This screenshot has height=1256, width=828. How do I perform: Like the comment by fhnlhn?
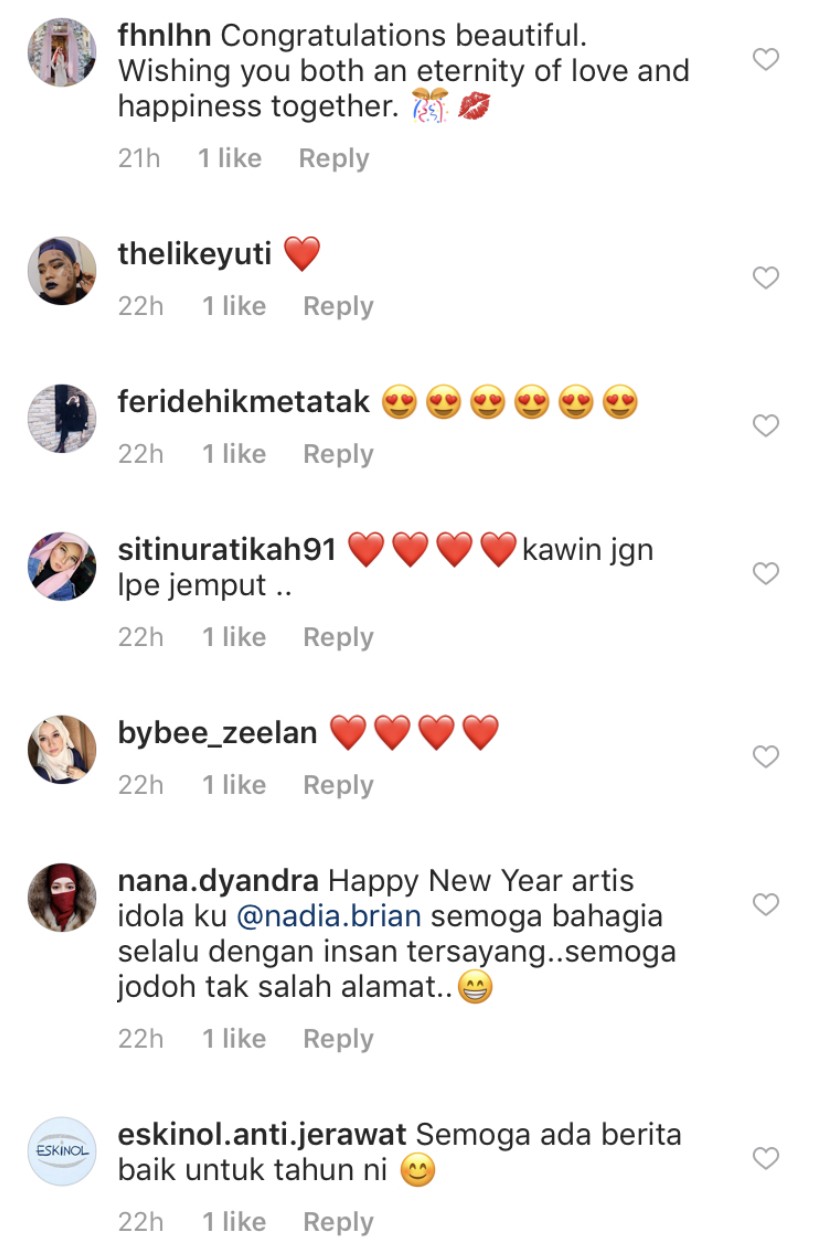[765, 60]
